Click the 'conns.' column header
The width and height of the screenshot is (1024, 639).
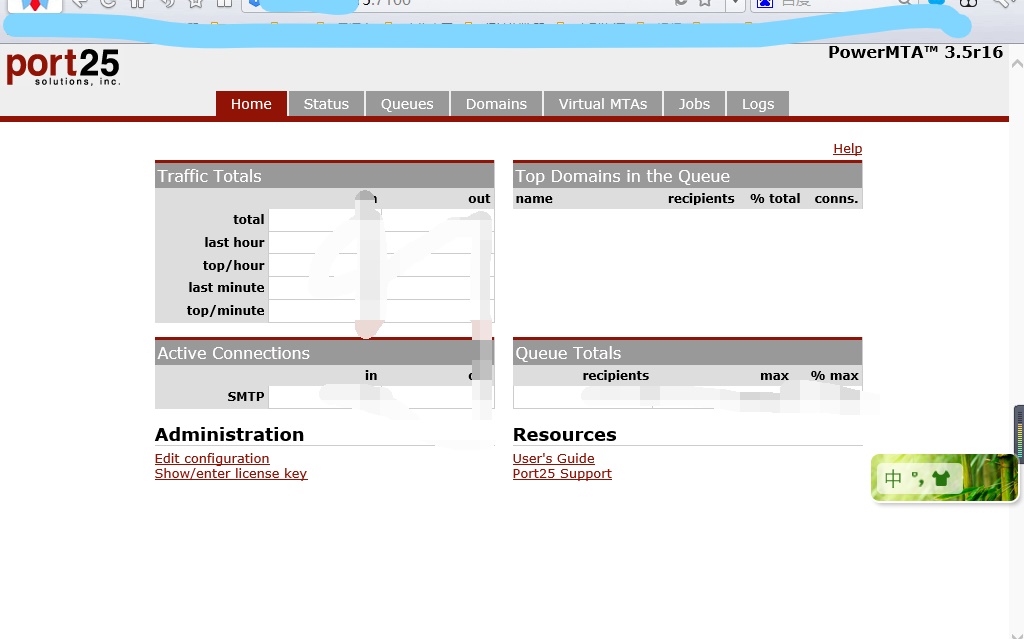(x=836, y=199)
